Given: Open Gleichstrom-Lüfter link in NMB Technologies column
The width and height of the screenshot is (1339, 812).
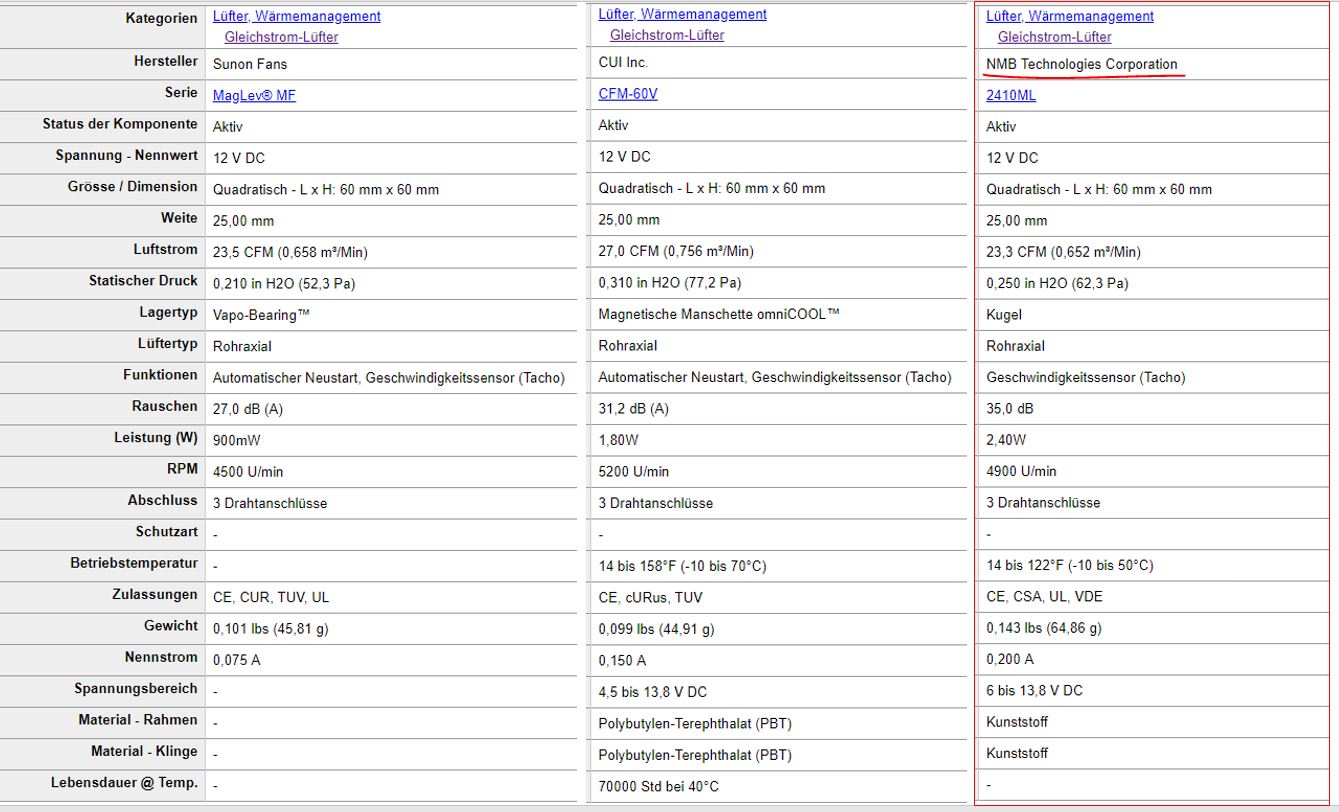Looking at the screenshot, I should click(1054, 37).
